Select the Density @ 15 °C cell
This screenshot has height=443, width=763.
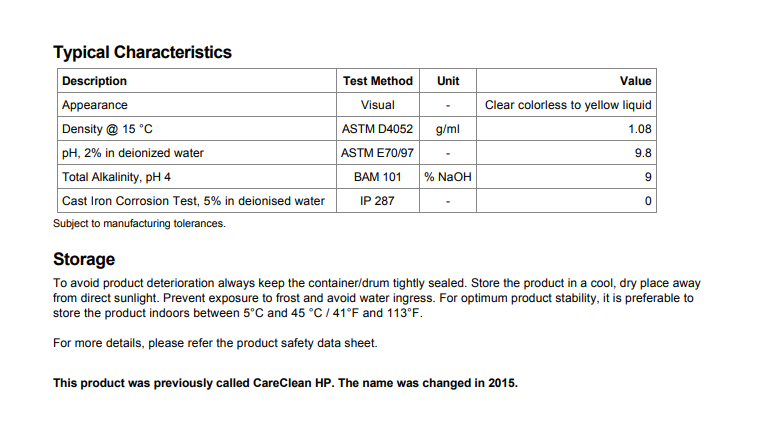click(107, 129)
